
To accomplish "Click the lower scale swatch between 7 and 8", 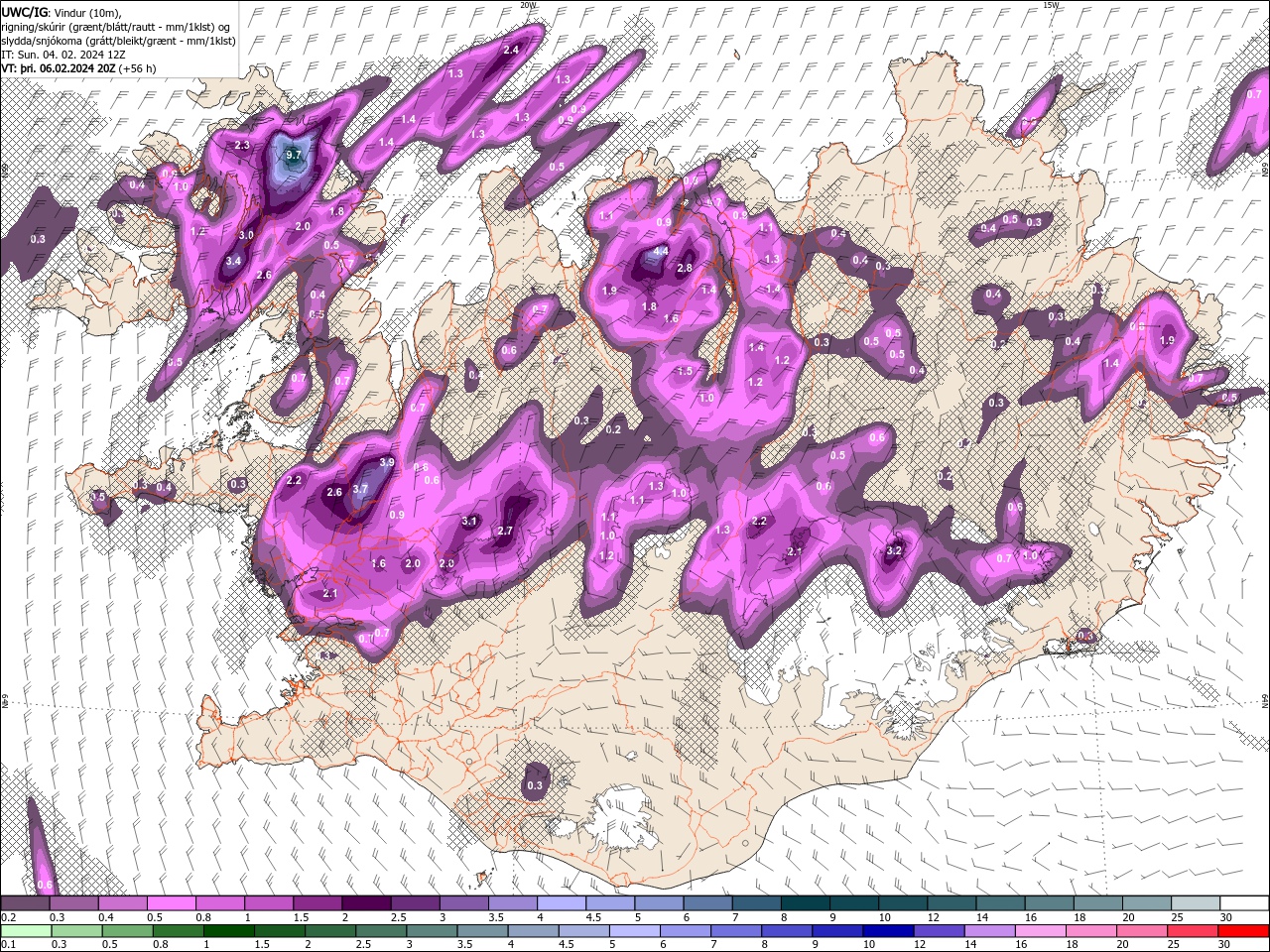I will 735,931.
